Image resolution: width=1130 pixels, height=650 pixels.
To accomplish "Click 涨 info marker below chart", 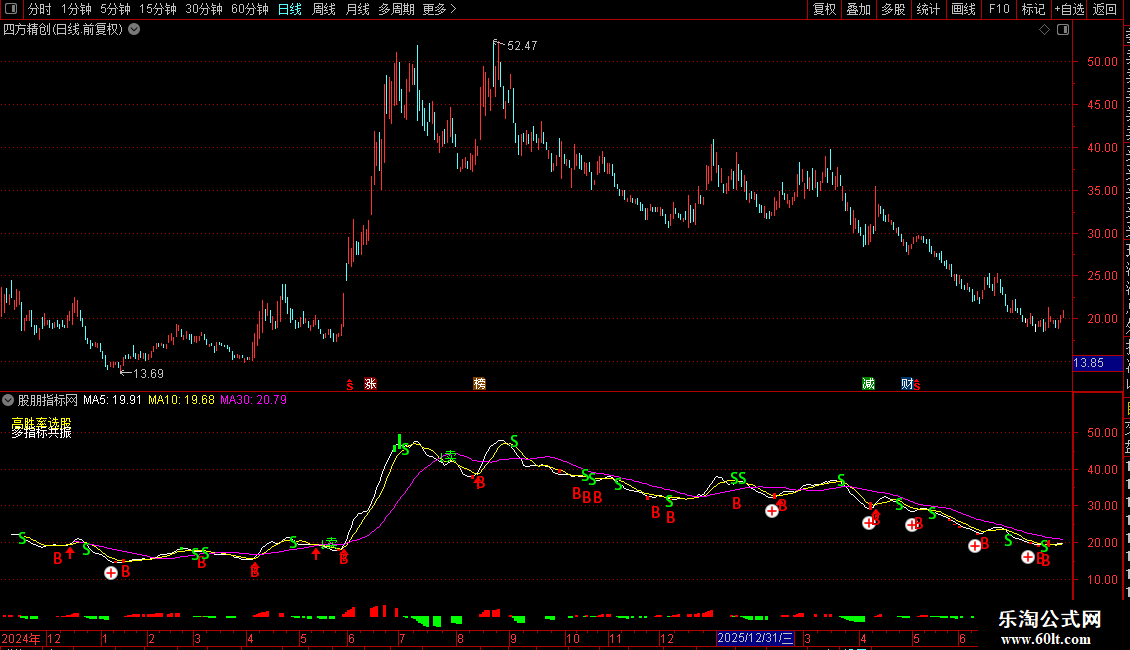I will coord(370,384).
